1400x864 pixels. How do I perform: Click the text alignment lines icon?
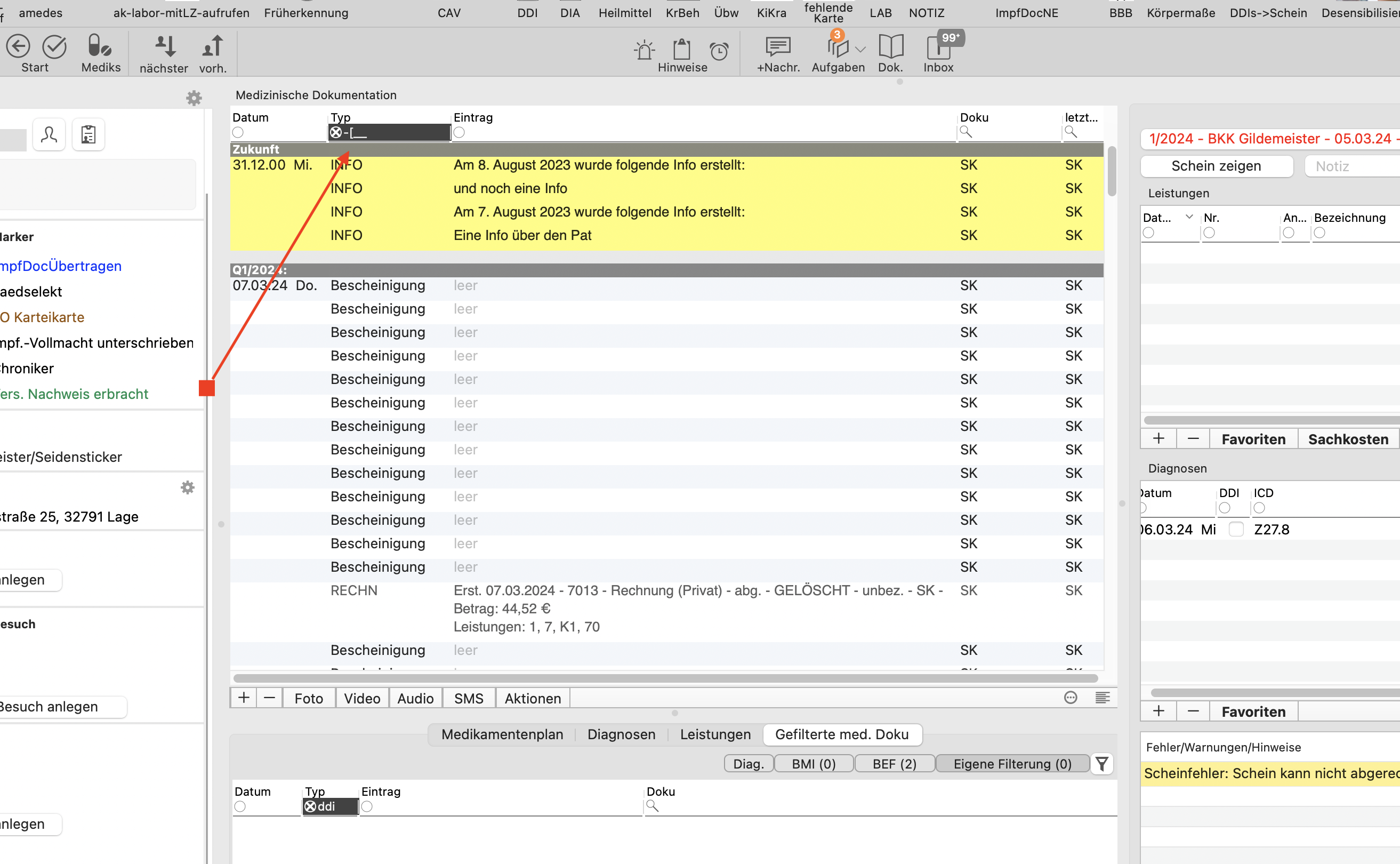click(1103, 697)
